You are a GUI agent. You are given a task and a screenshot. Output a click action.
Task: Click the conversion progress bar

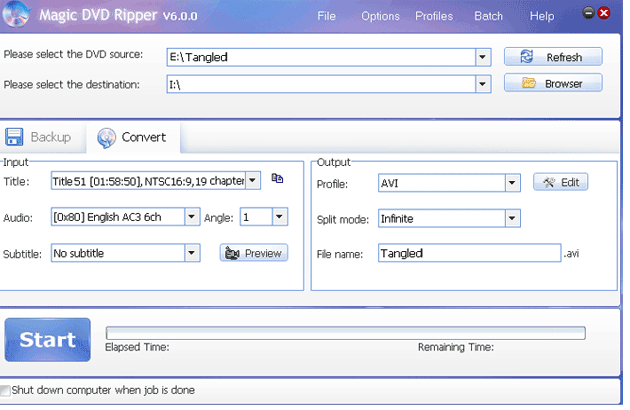(x=345, y=333)
